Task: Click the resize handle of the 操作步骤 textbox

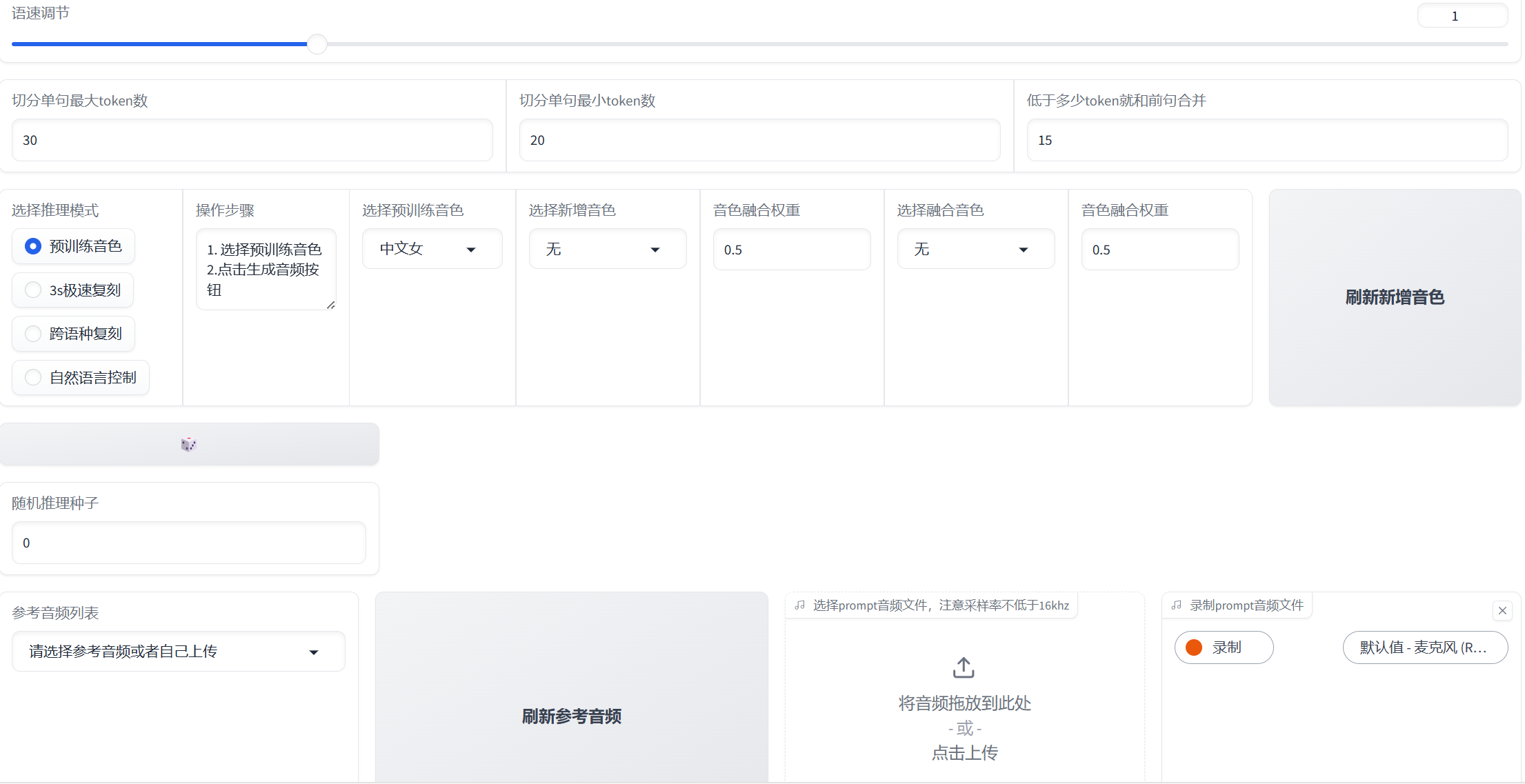Action: (x=331, y=305)
